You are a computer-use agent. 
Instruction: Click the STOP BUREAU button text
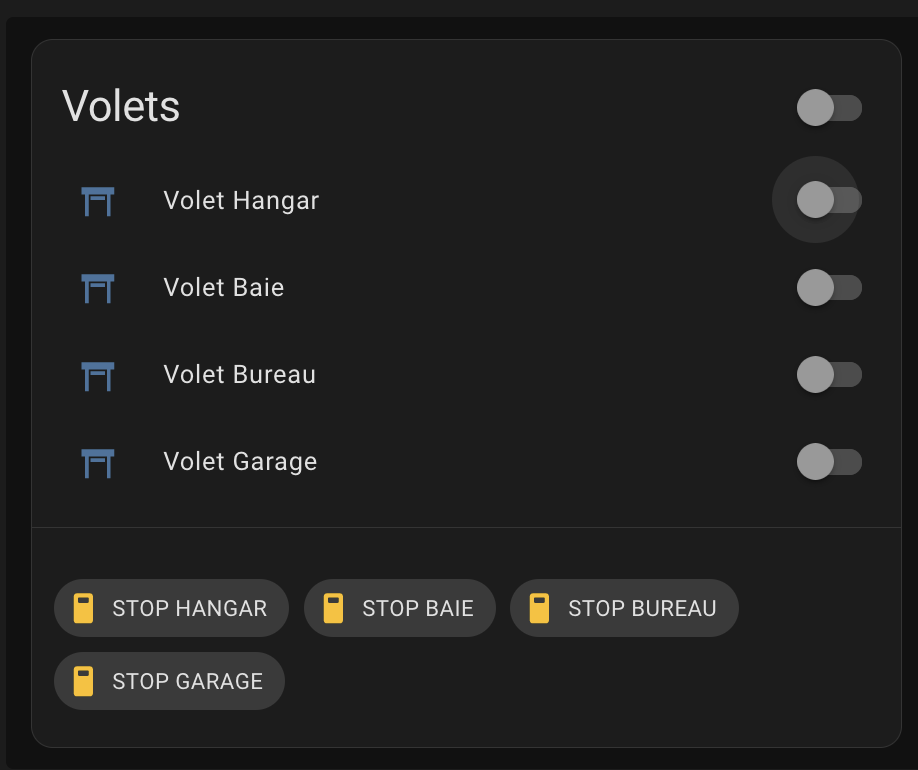click(642, 608)
